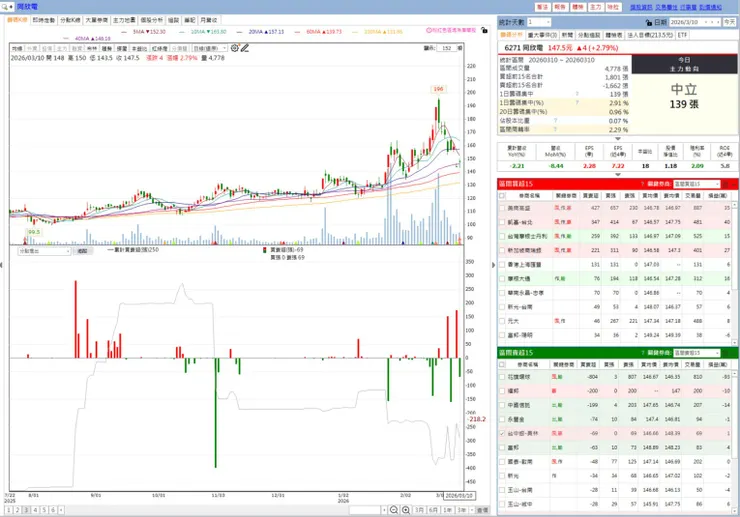Viewport: 740px width, 517px height.
Task: Open the dropdown in the green 賣超15 header
Action: coord(717,353)
